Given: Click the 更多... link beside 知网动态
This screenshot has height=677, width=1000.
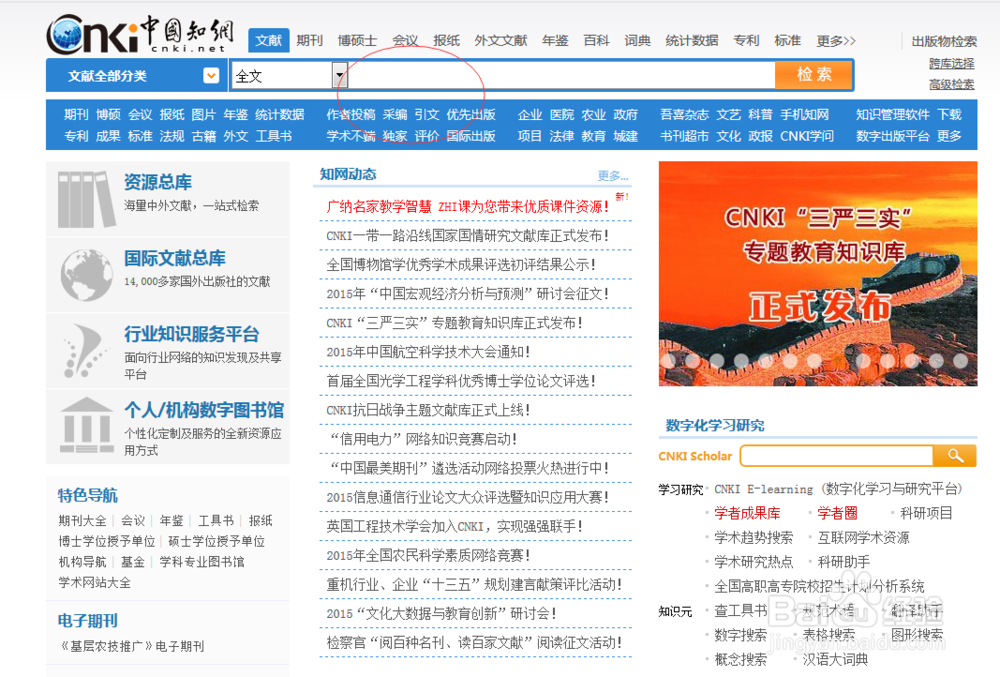Looking at the screenshot, I should (x=613, y=175).
